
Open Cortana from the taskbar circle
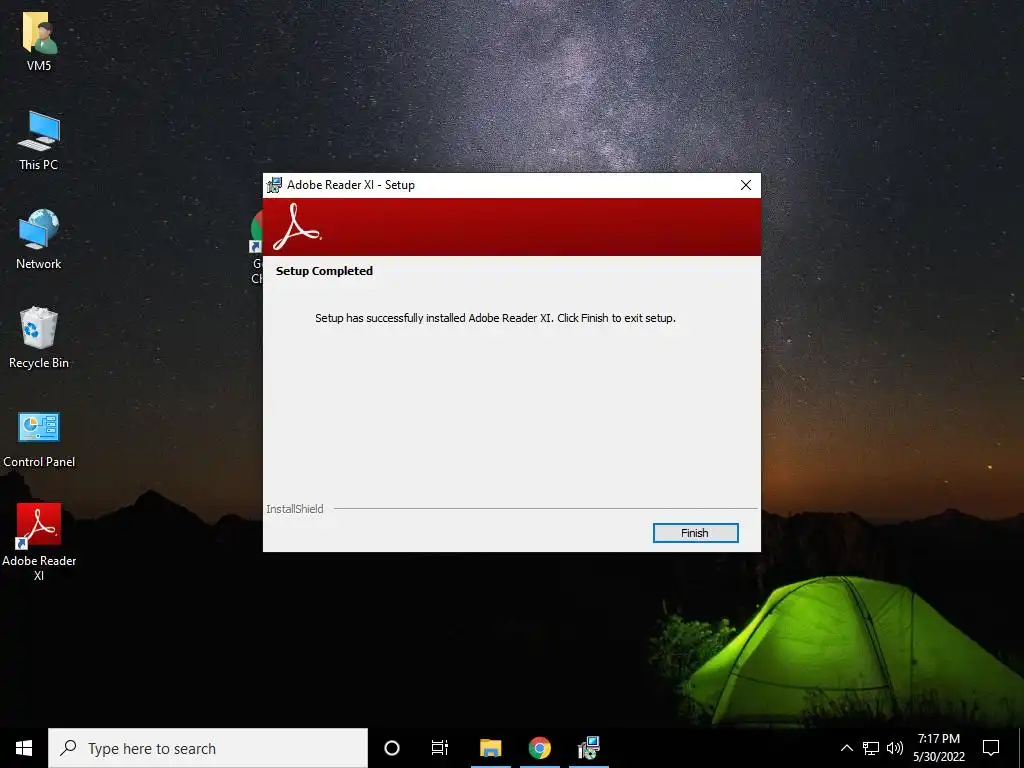[x=392, y=748]
